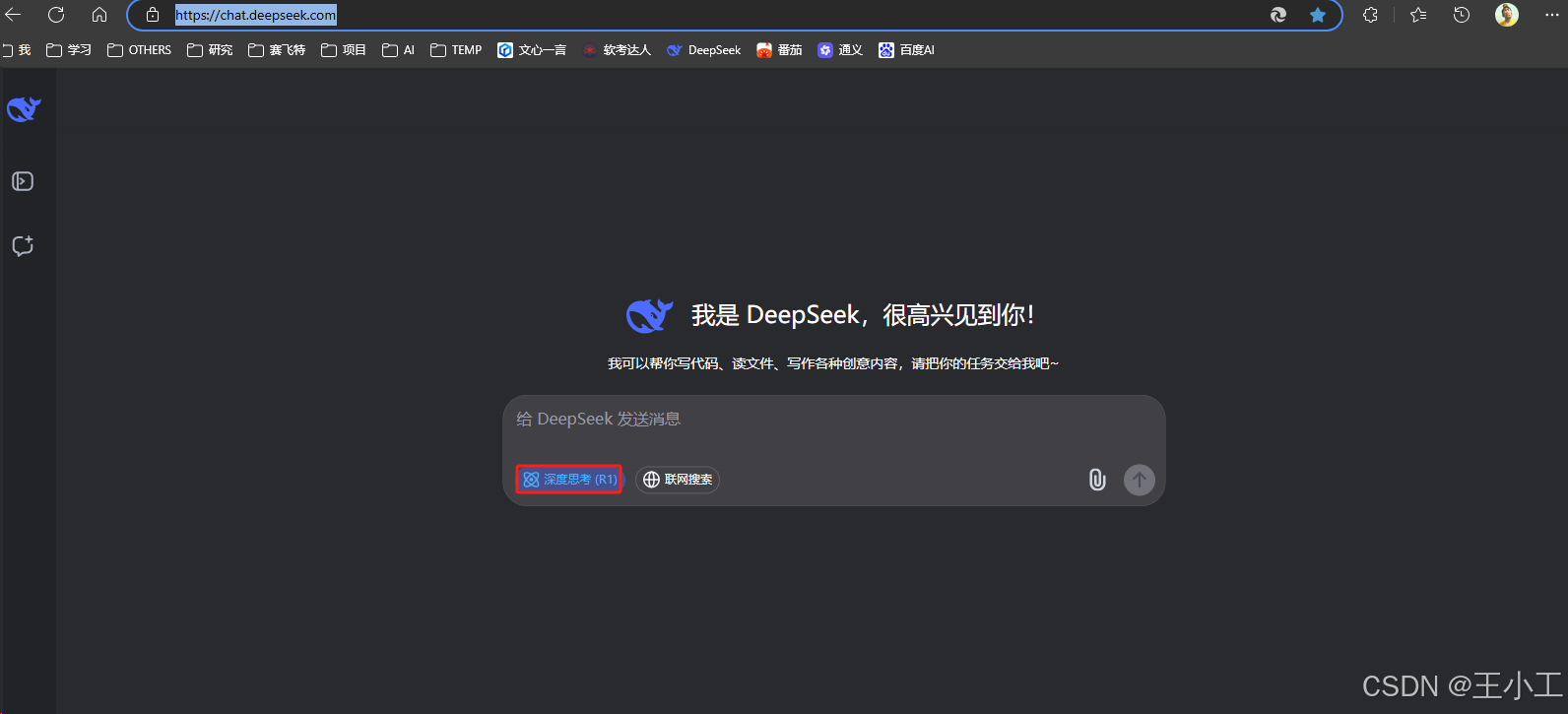The image size is (1568, 714).
Task: Attach a file with paperclip icon
Action: point(1097,480)
